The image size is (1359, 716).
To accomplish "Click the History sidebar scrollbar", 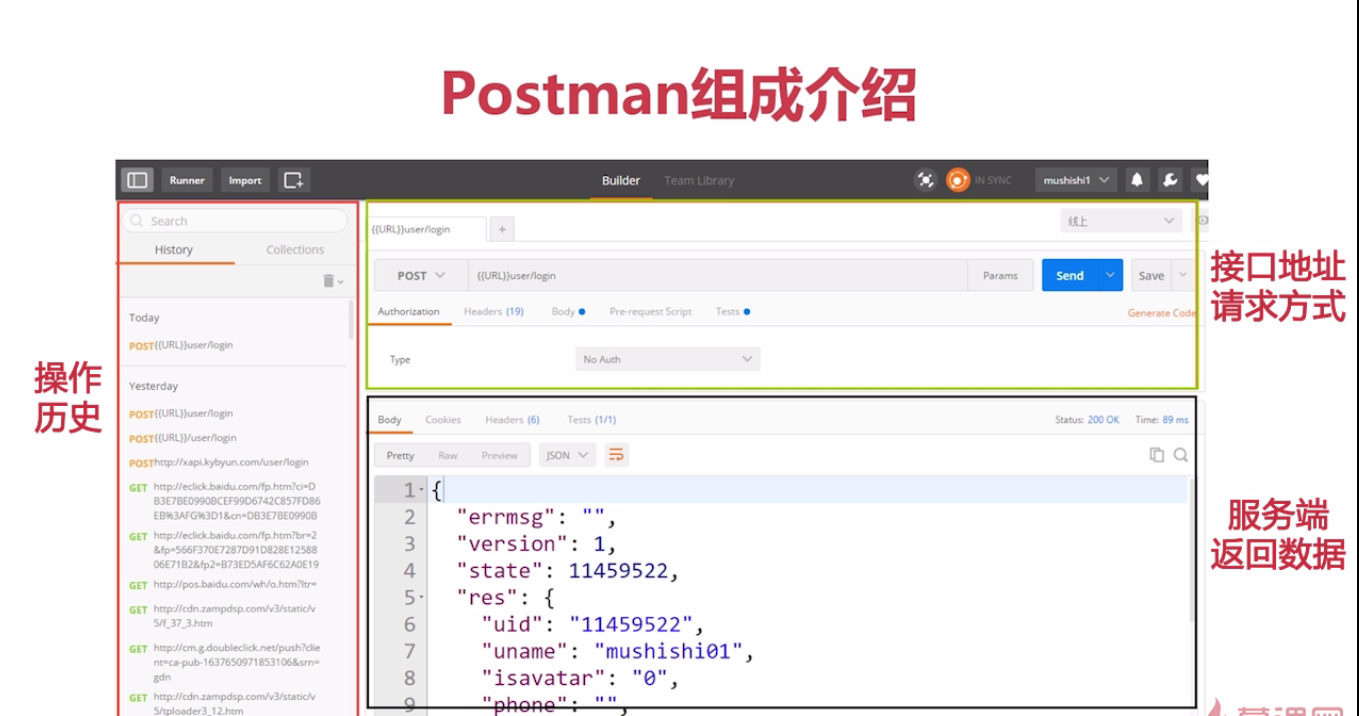I will pyautogui.click(x=351, y=320).
